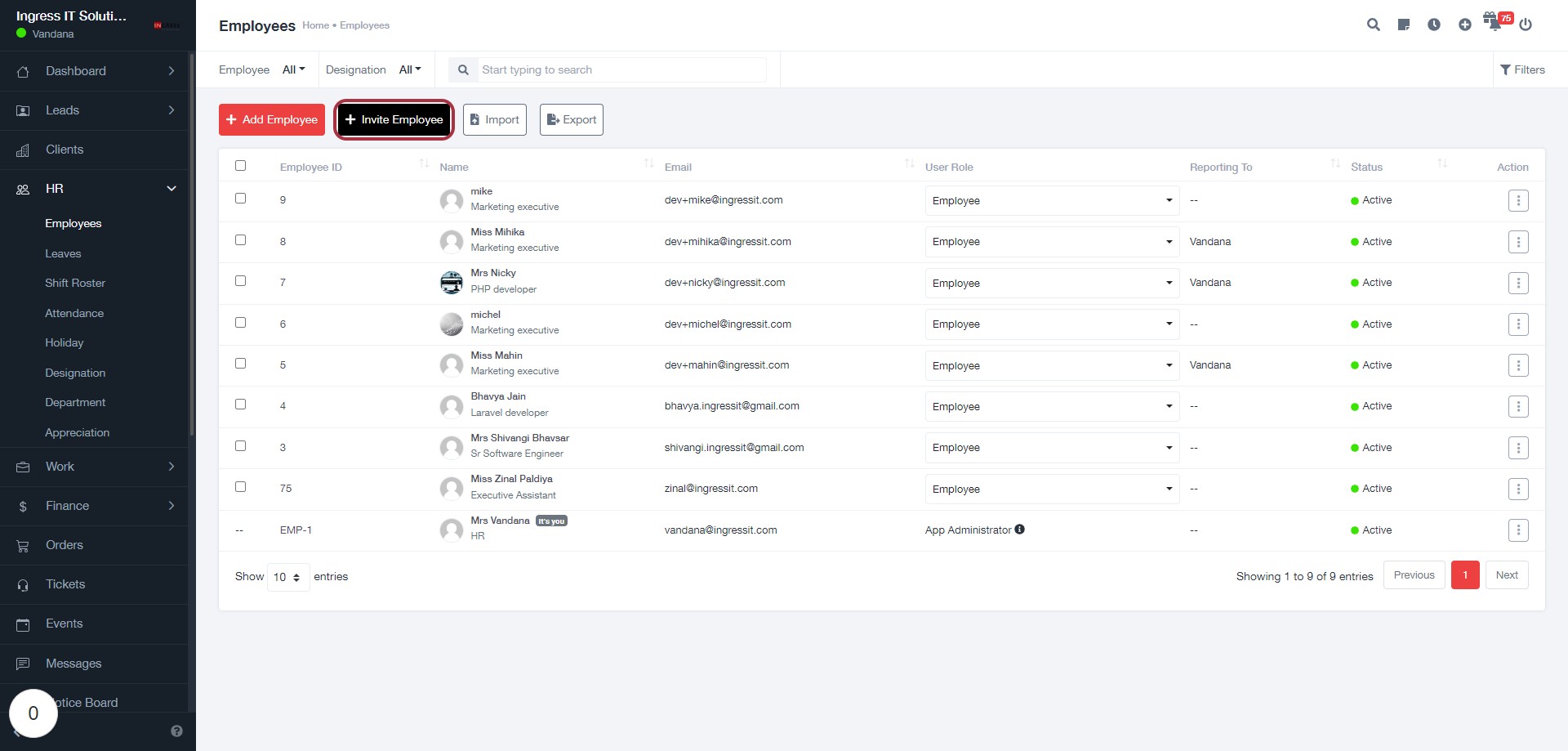Open Employee filter All dropdown
This screenshot has height=751, width=1568.
(x=293, y=69)
